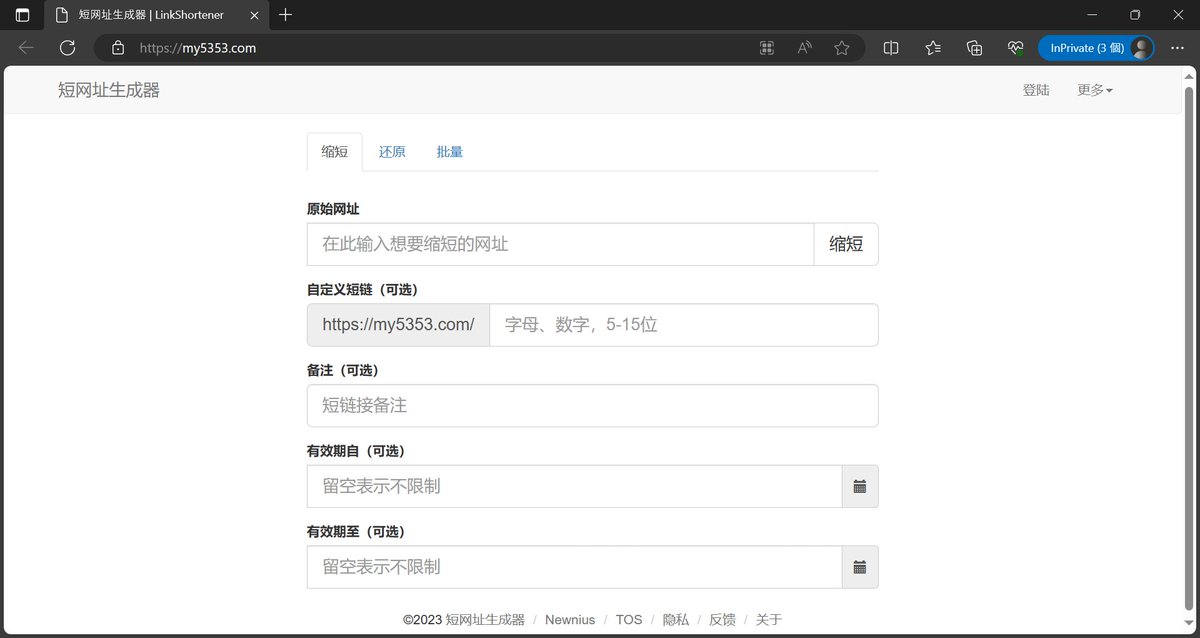Focus the custom short link input field

coord(684,325)
